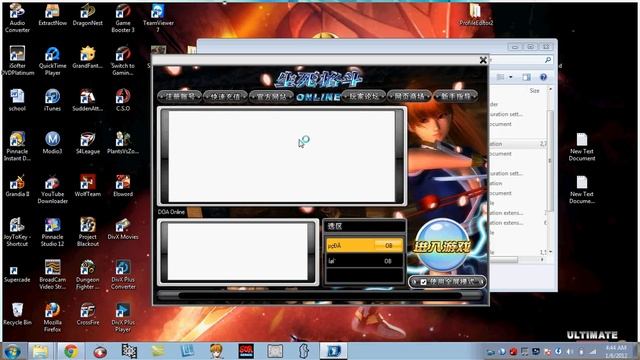Click inside the large white news panel
The image size is (640, 360).
click(282, 156)
